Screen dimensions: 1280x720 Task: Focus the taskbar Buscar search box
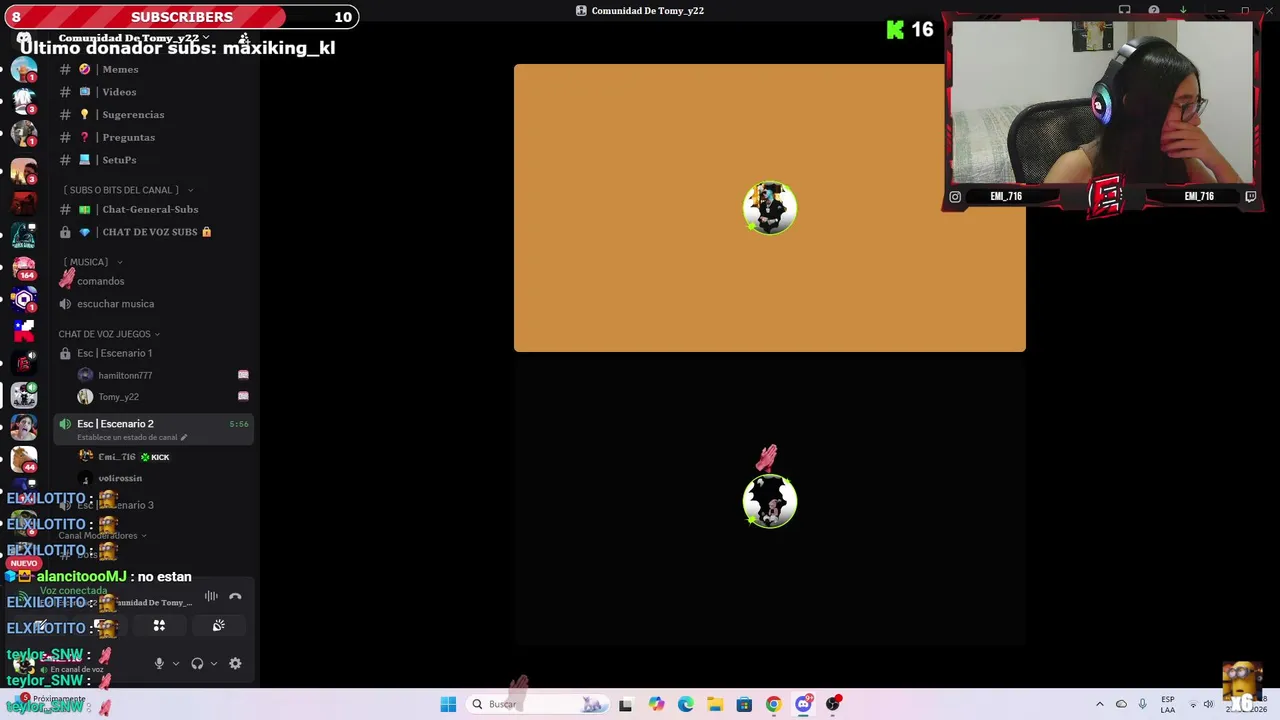(538, 704)
